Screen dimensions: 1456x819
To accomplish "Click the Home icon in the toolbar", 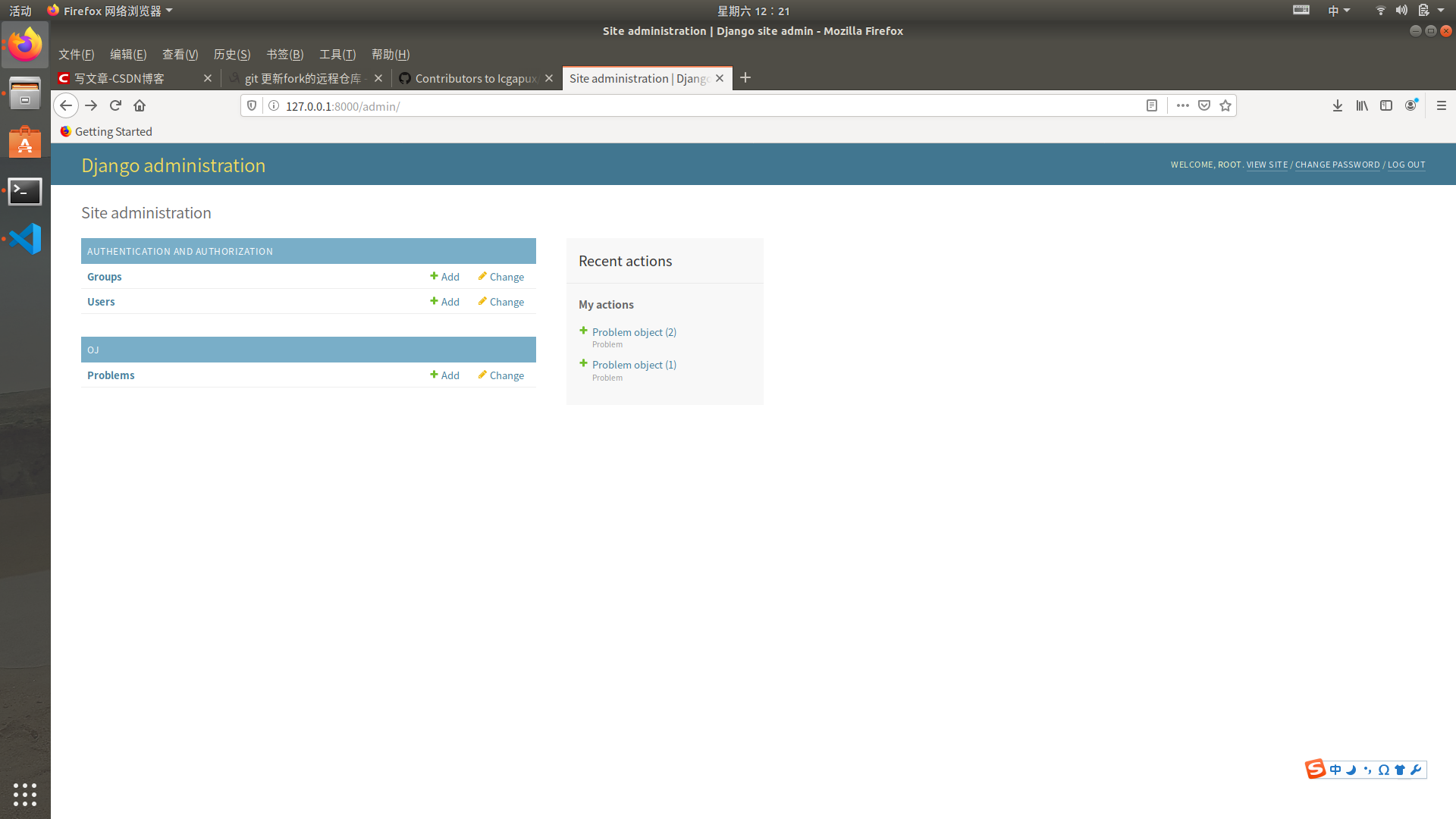I will pyautogui.click(x=140, y=105).
